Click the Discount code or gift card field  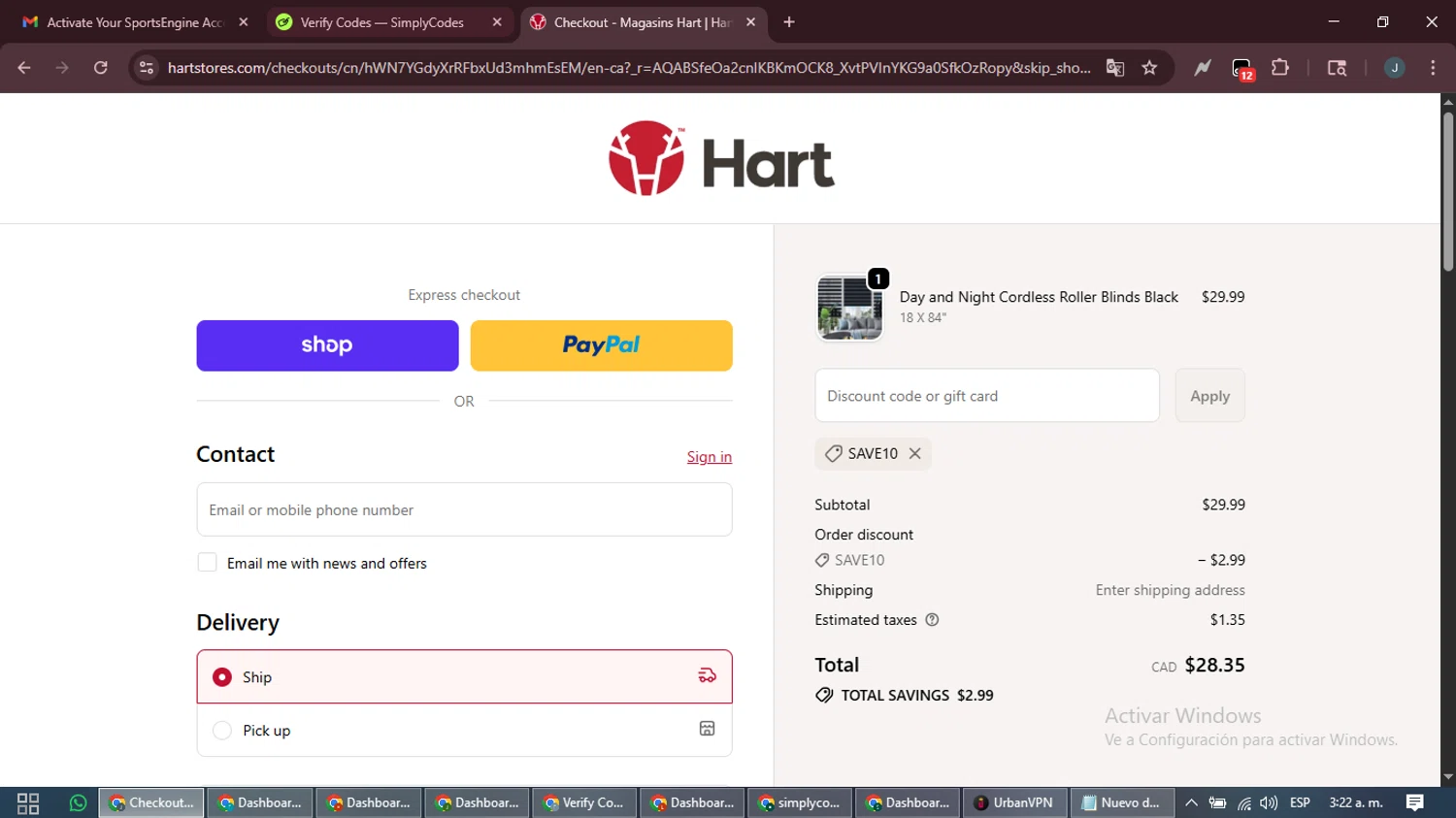[x=987, y=396]
